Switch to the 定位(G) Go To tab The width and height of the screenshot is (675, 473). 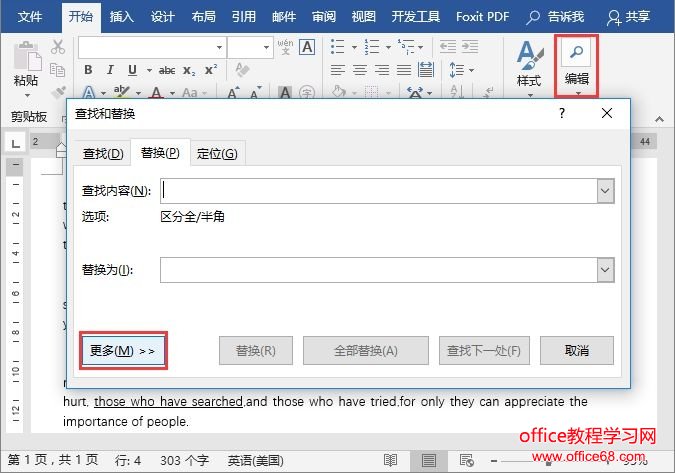pyautogui.click(x=217, y=153)
